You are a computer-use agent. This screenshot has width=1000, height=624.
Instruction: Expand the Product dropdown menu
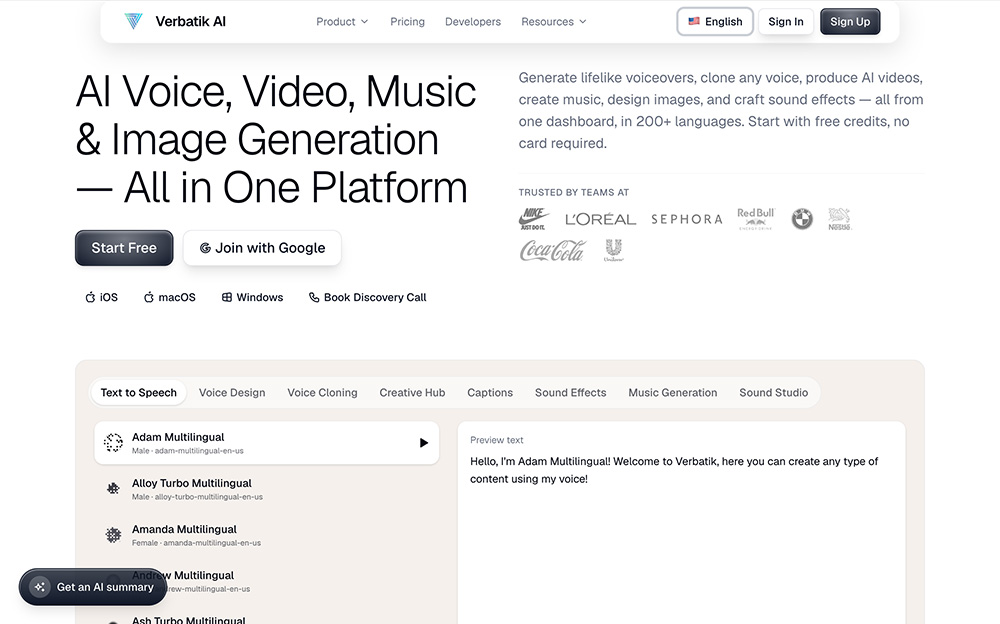click(x=342, y=22)
